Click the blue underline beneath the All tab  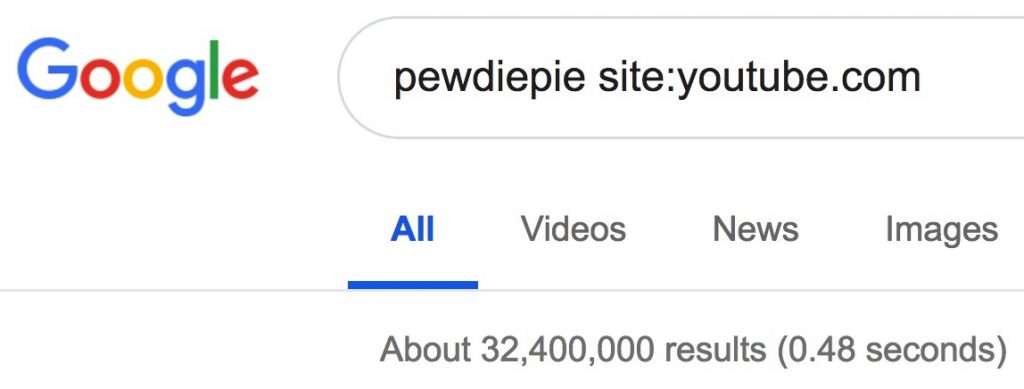413,285
